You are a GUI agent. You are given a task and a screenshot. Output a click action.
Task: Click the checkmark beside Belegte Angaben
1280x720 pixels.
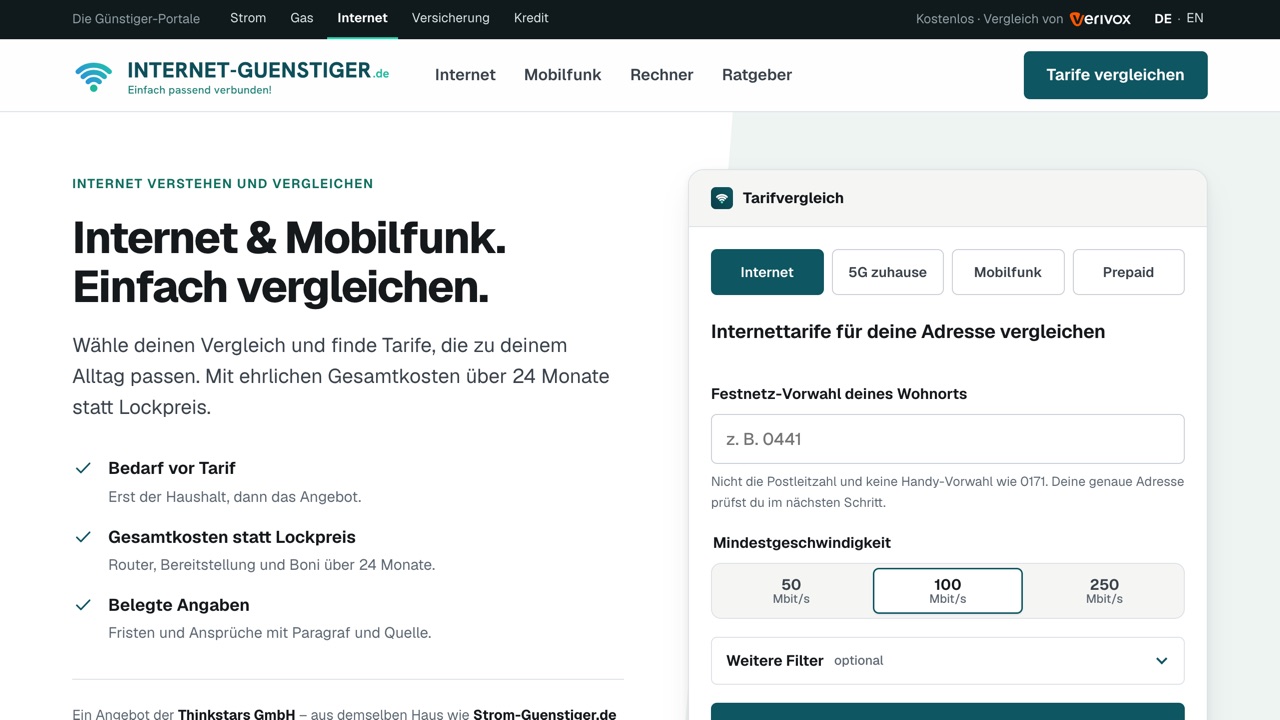tap(83, 605)
